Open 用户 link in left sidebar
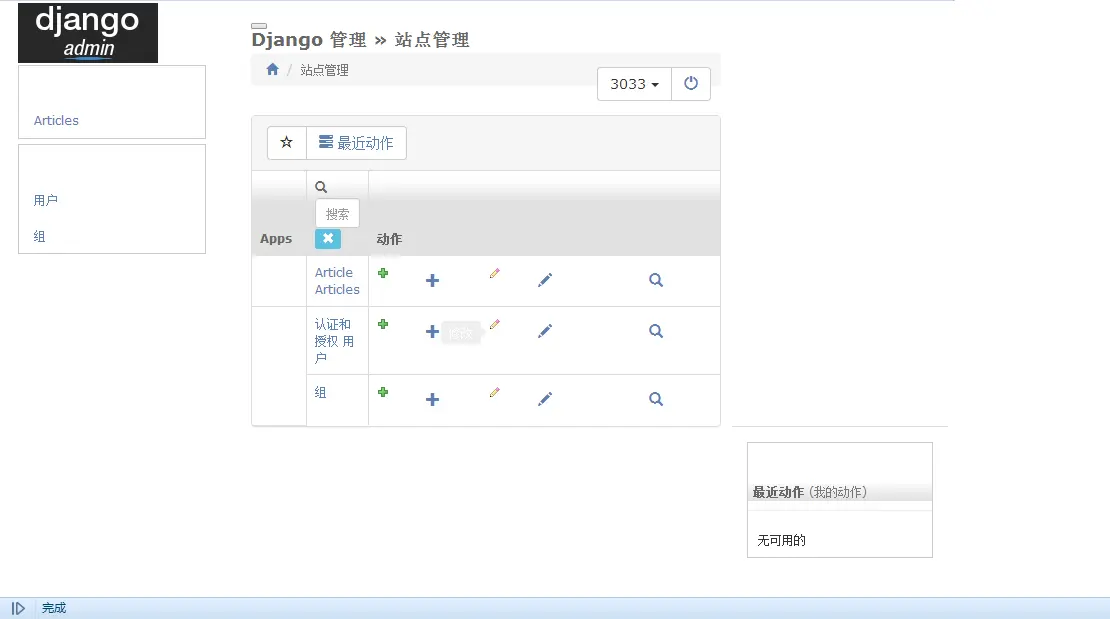 (45, 200)
